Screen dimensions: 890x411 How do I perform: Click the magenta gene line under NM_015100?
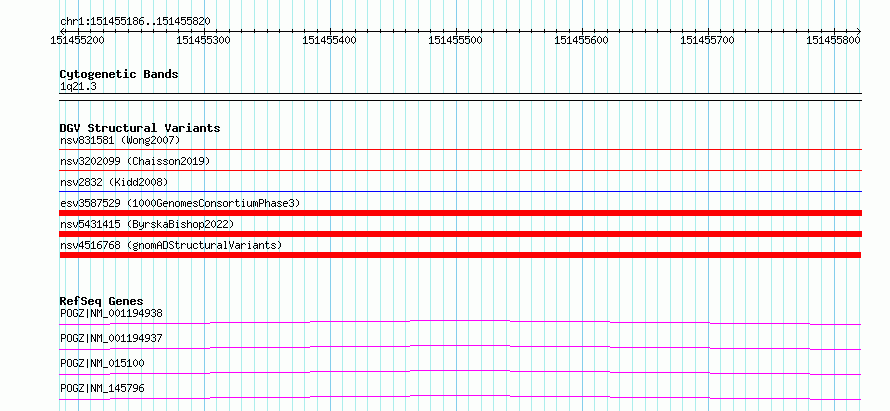click(x=460, y=371)
